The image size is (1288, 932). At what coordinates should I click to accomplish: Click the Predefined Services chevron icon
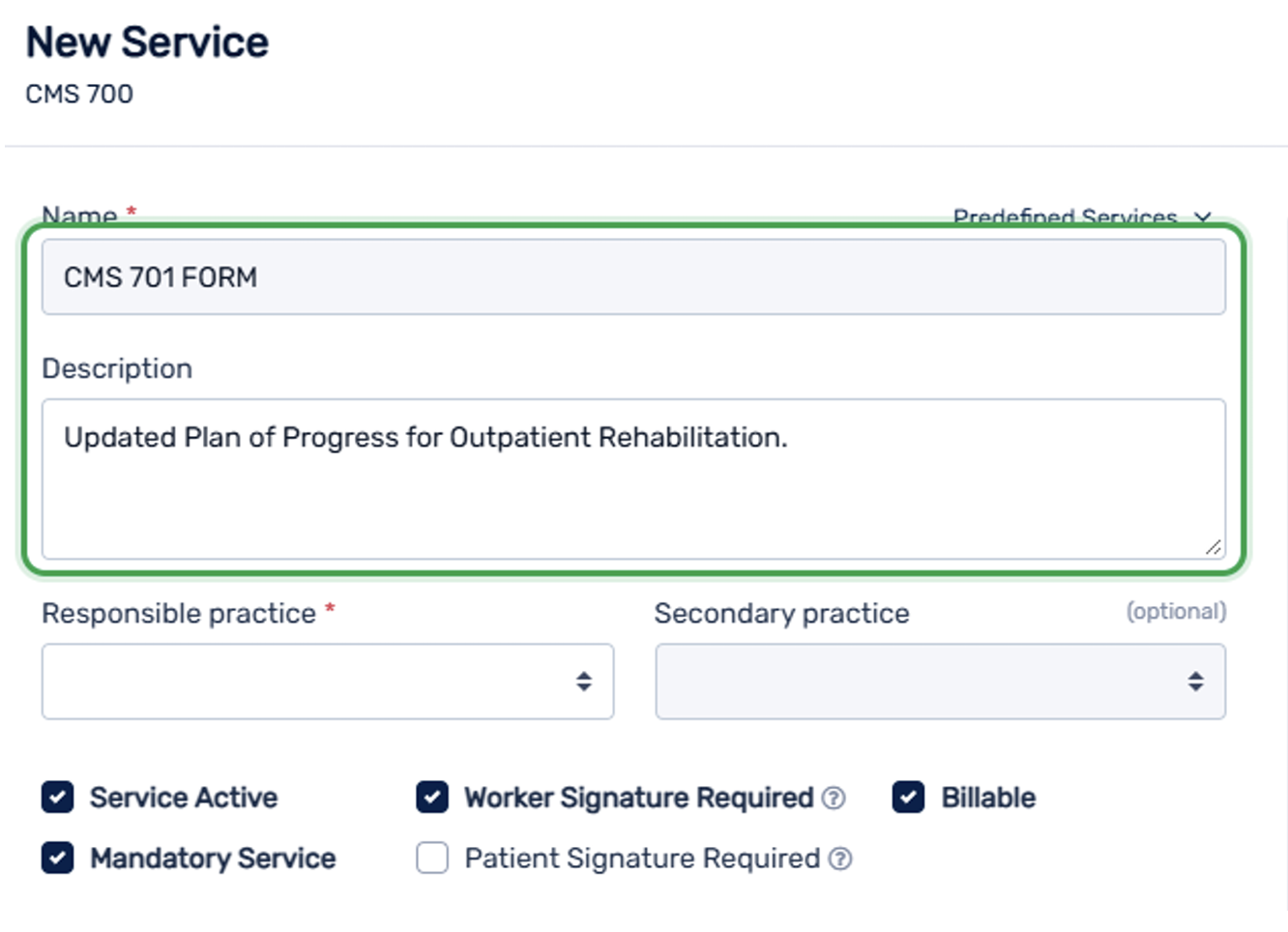pos(1202,218)
